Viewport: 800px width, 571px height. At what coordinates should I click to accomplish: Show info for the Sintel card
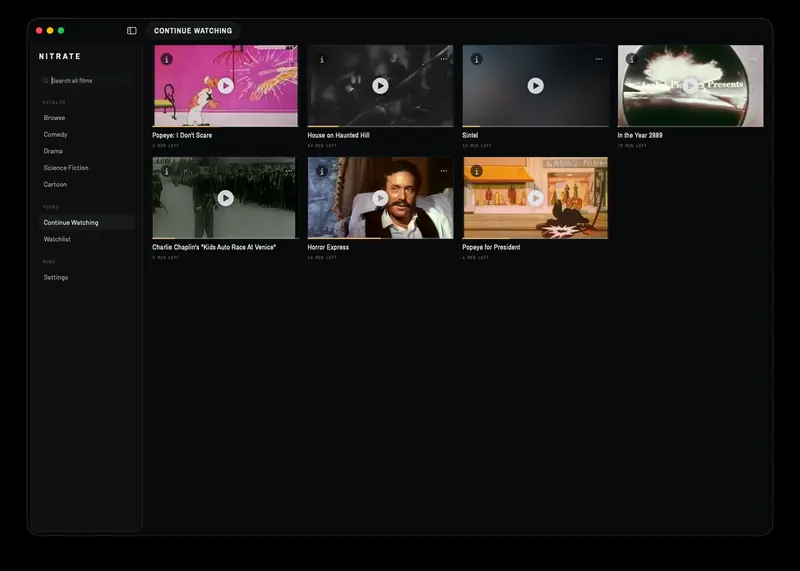(477, 59)
